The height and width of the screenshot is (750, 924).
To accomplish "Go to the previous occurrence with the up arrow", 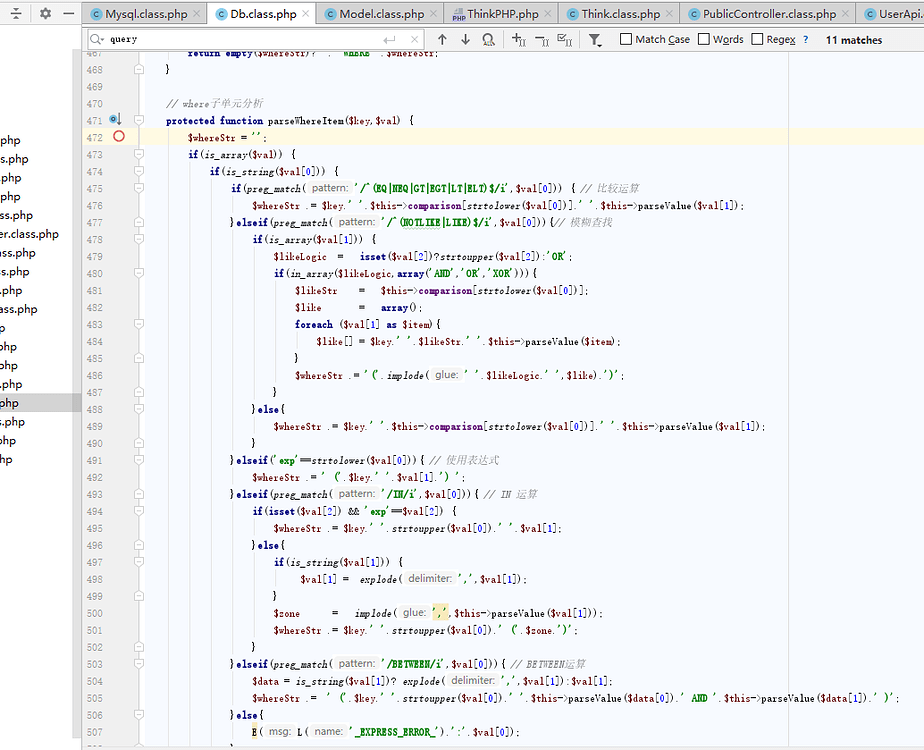I will [442, 39].
